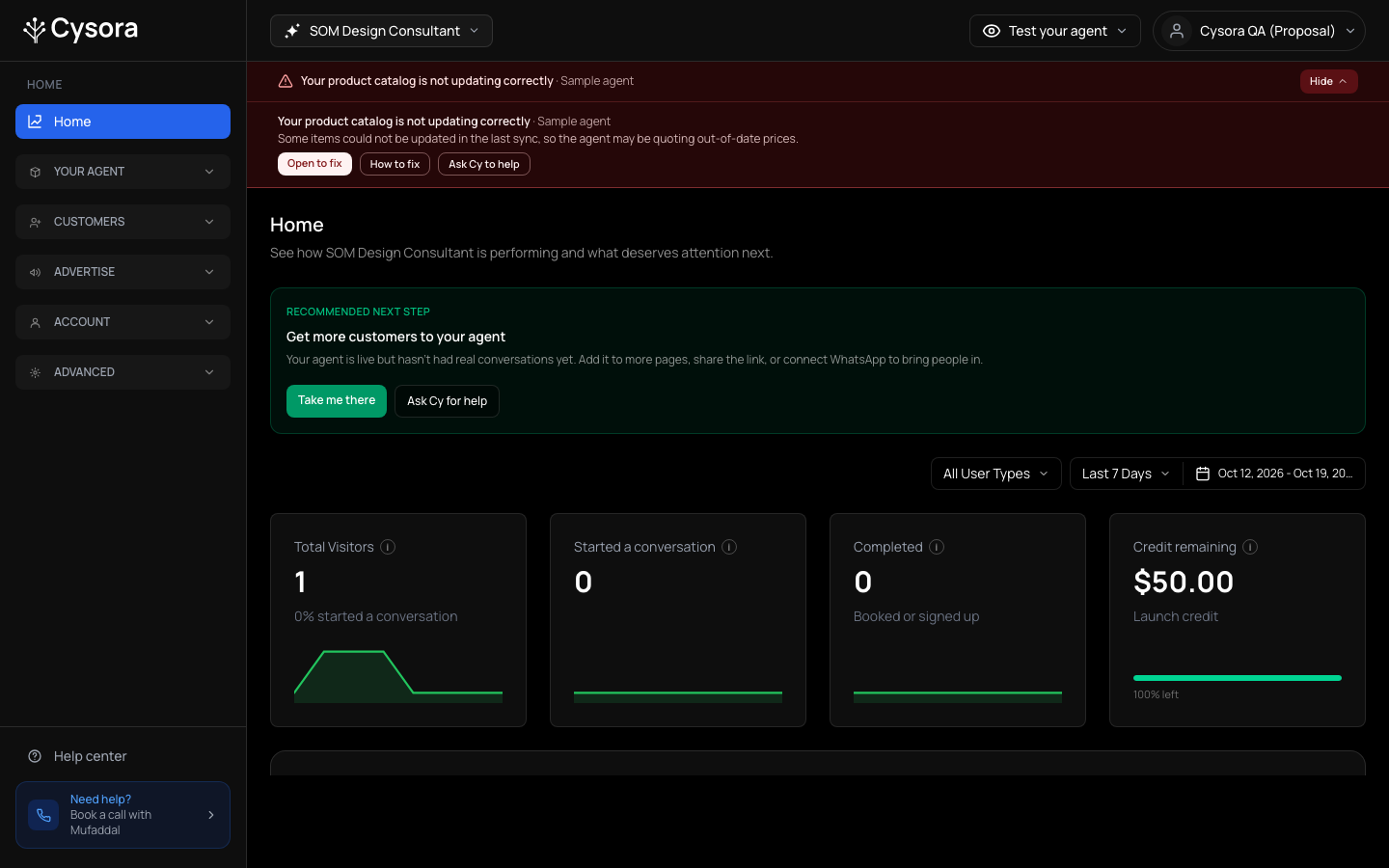
Task: Click the 0% started a conversation text
Action: 376,616
